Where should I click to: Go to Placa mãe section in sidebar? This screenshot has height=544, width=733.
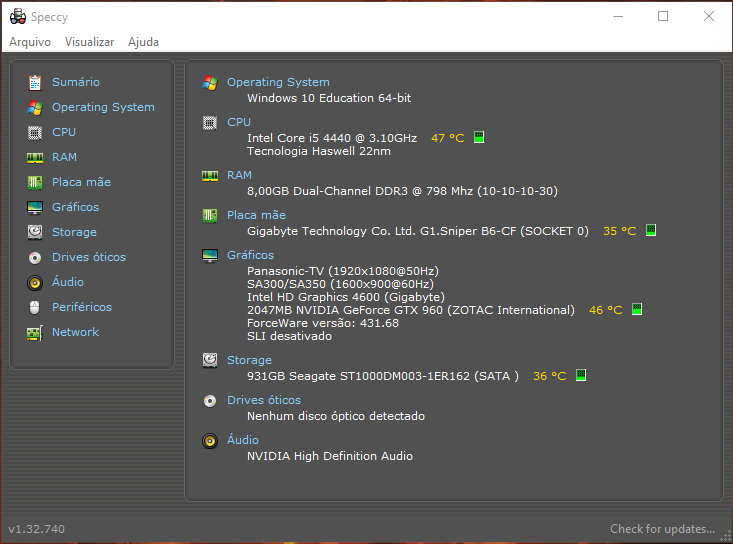pos(81,182)
